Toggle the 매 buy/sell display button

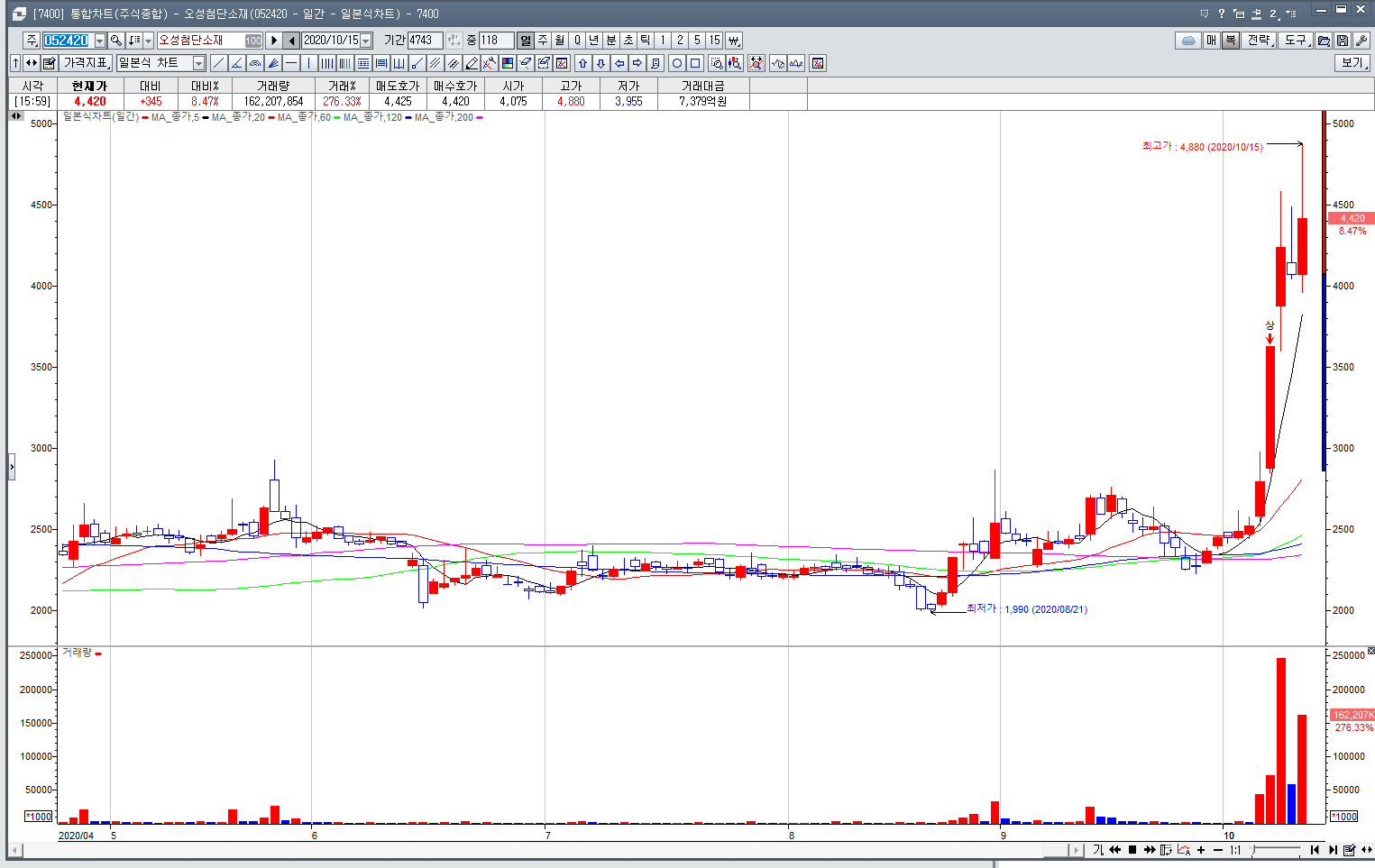point(1212,41)
